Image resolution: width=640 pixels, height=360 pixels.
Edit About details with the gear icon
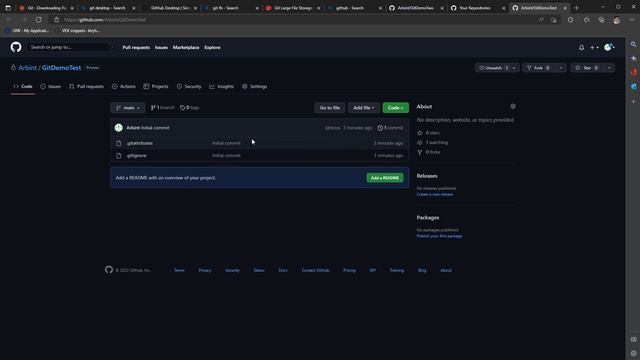pos(513,107)
